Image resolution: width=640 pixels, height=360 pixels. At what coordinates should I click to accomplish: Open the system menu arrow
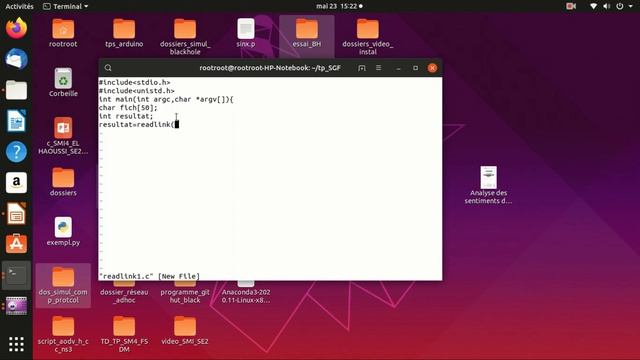pos(631,6)
